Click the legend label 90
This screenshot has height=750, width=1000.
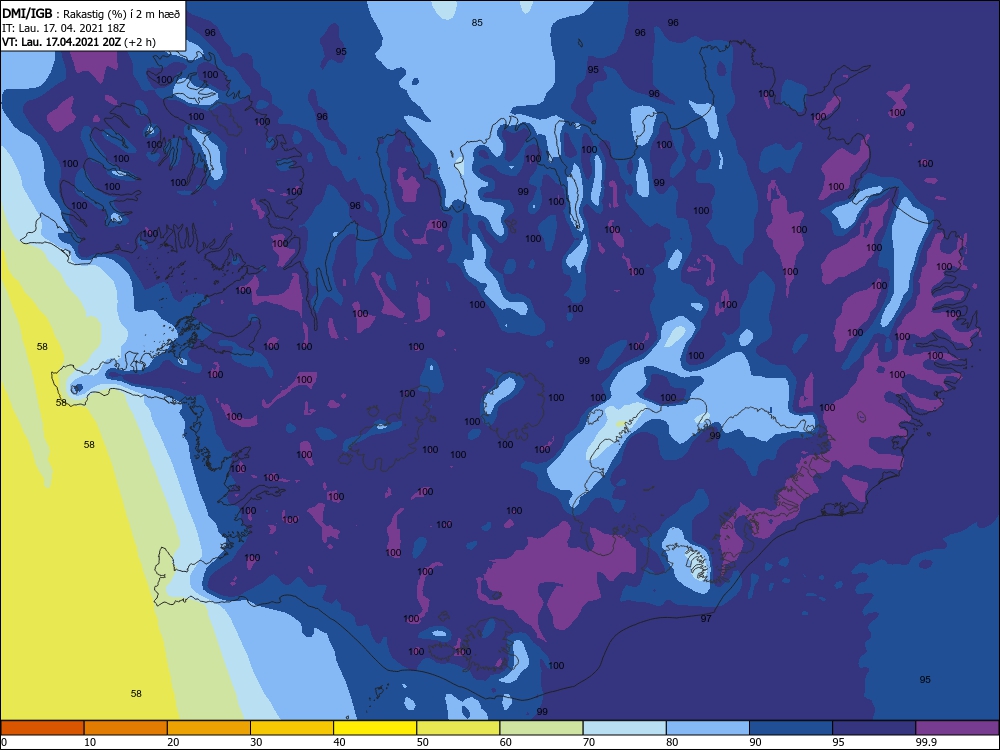[756, 742]
